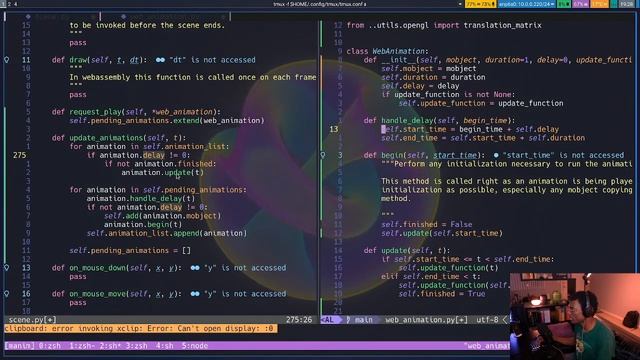Click the 'def update(self, t):' line
The width and height of the screenshot is (640, 360).
[407, 251]
